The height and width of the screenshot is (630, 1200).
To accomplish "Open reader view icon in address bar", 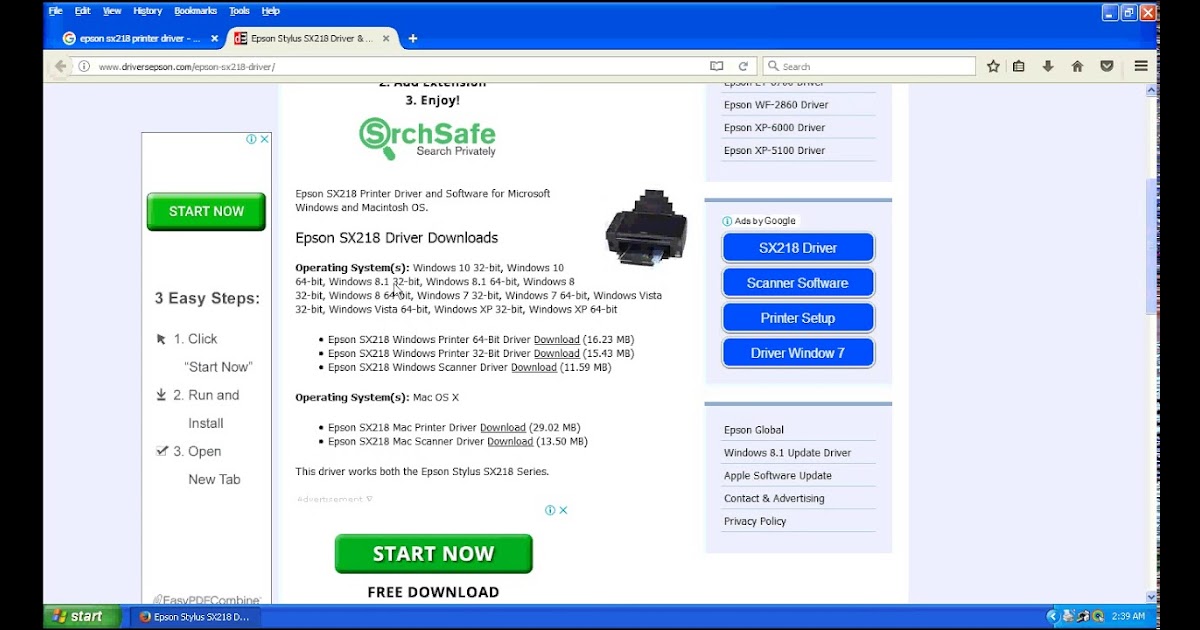I will (x=716, y=66).
